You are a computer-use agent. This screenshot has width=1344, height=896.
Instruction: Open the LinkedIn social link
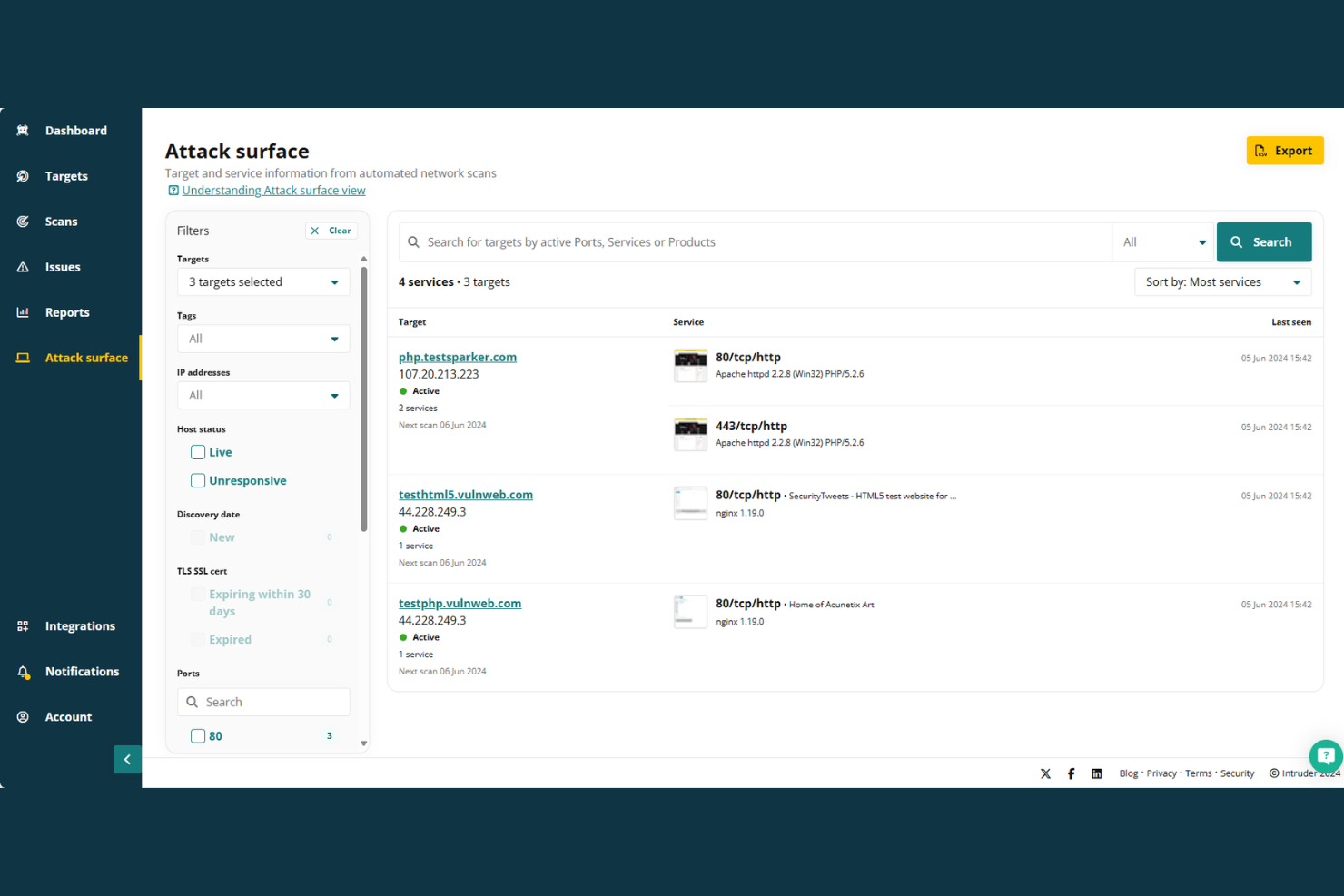coord(1096,773)
